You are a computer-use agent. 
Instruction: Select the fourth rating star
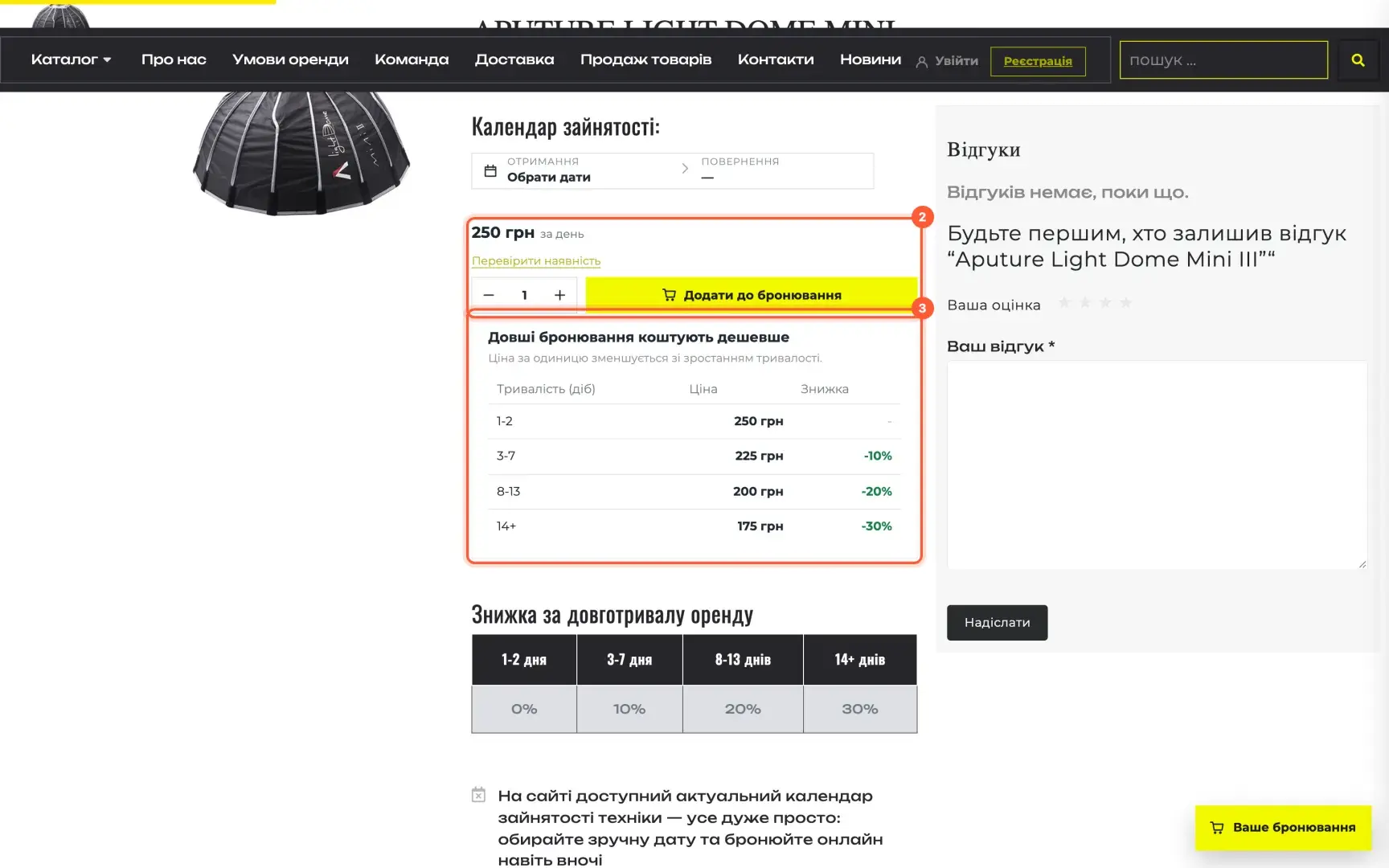pyautogui.click(x=1126, y=303)
